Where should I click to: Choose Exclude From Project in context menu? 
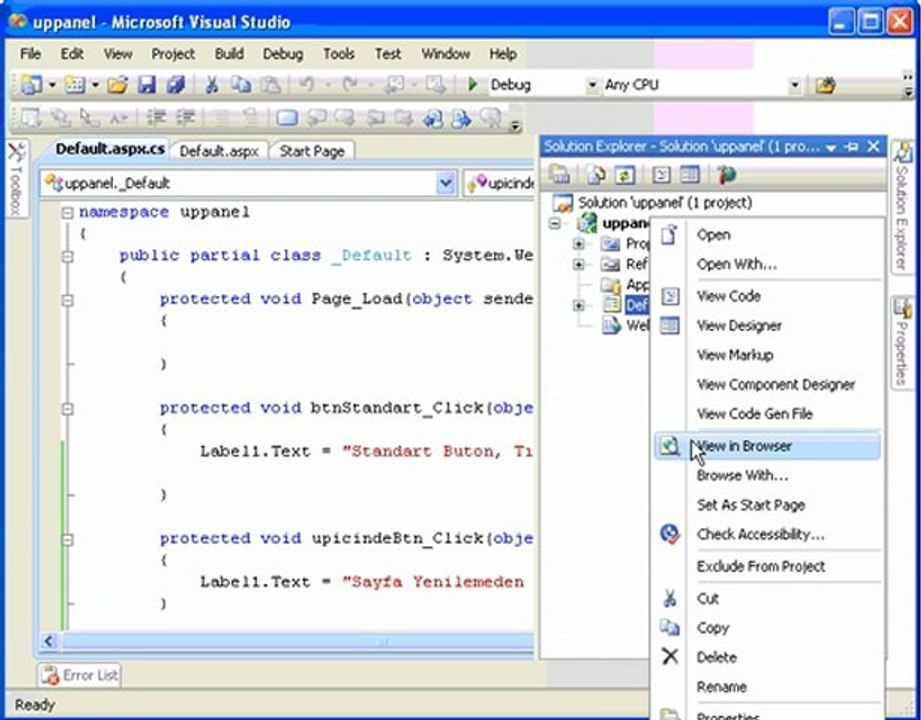click(767, 566)
